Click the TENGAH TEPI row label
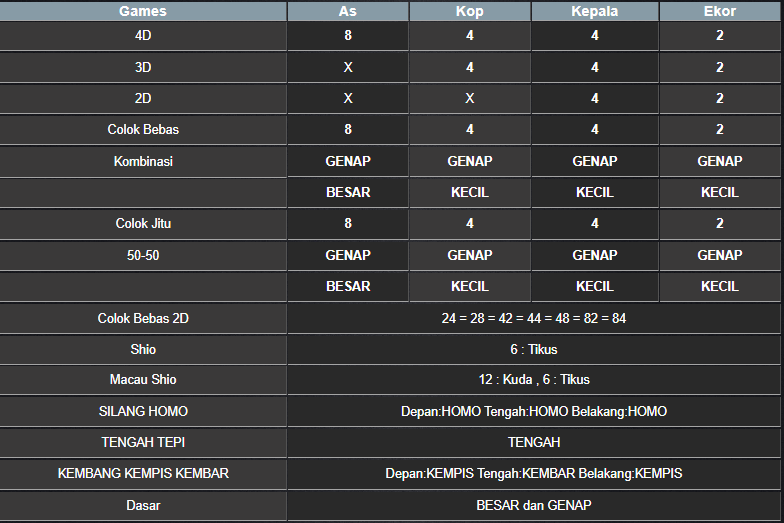The height and width of the screenshot is (523, 784). (143, 442)
